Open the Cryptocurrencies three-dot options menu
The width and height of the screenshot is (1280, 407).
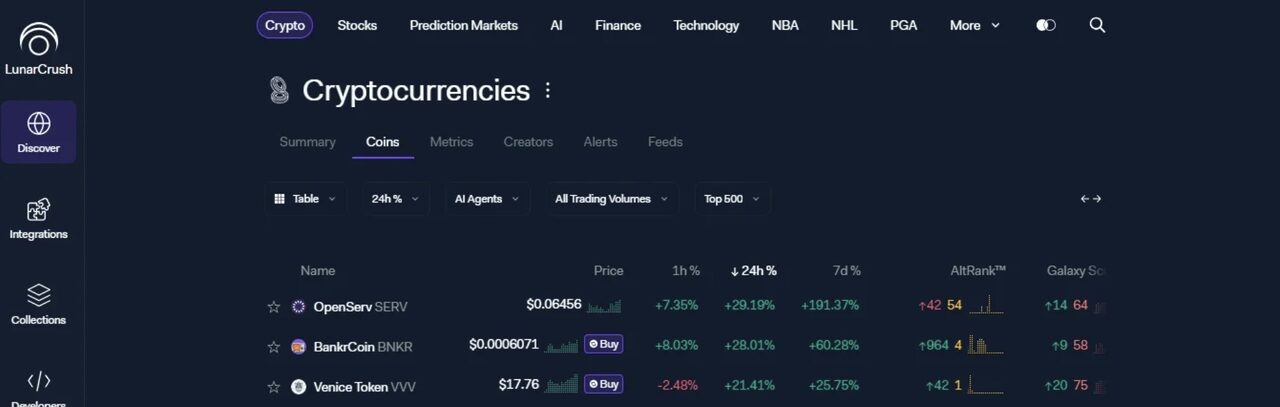pyautogui.click(x=547, y=91)
